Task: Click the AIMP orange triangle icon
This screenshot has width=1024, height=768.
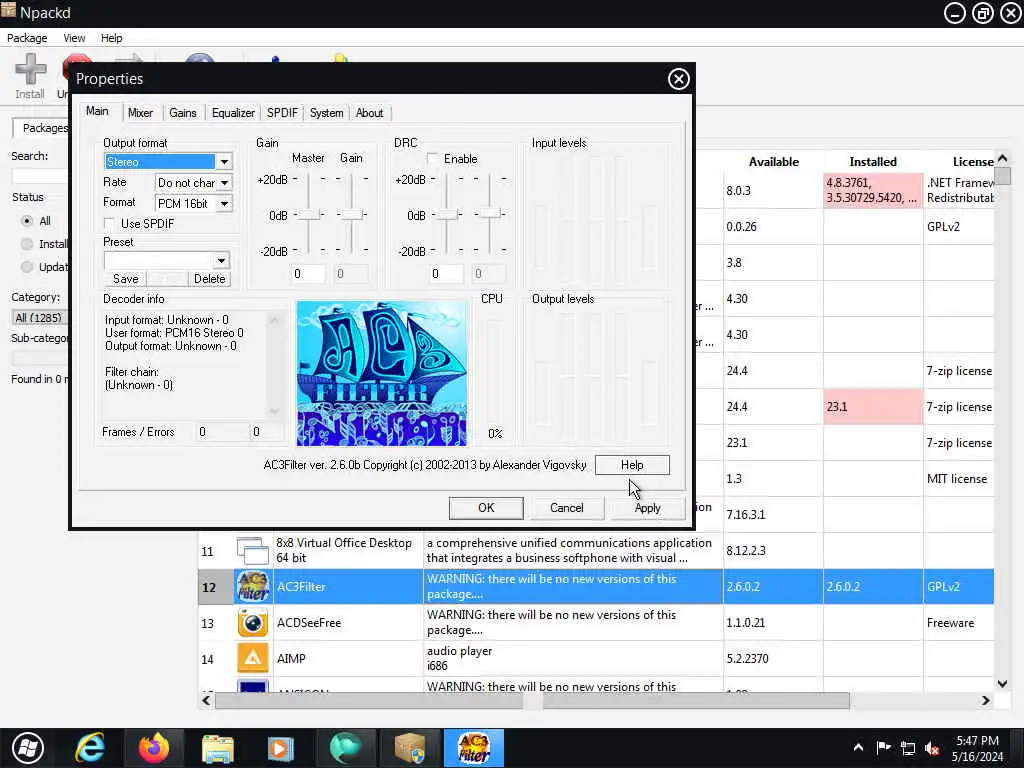Action: point(253,658)
